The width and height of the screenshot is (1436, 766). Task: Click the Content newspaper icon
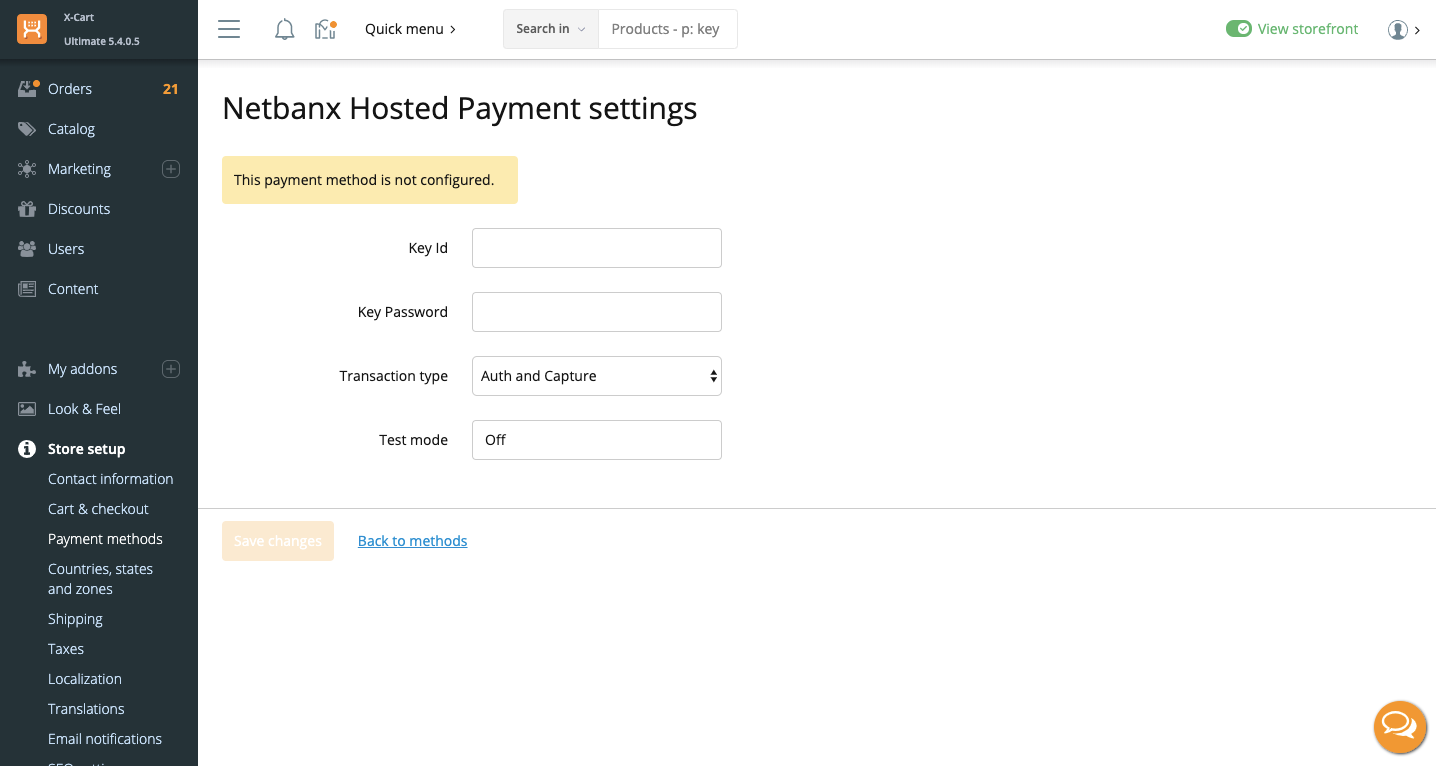[x=27, y=289]
